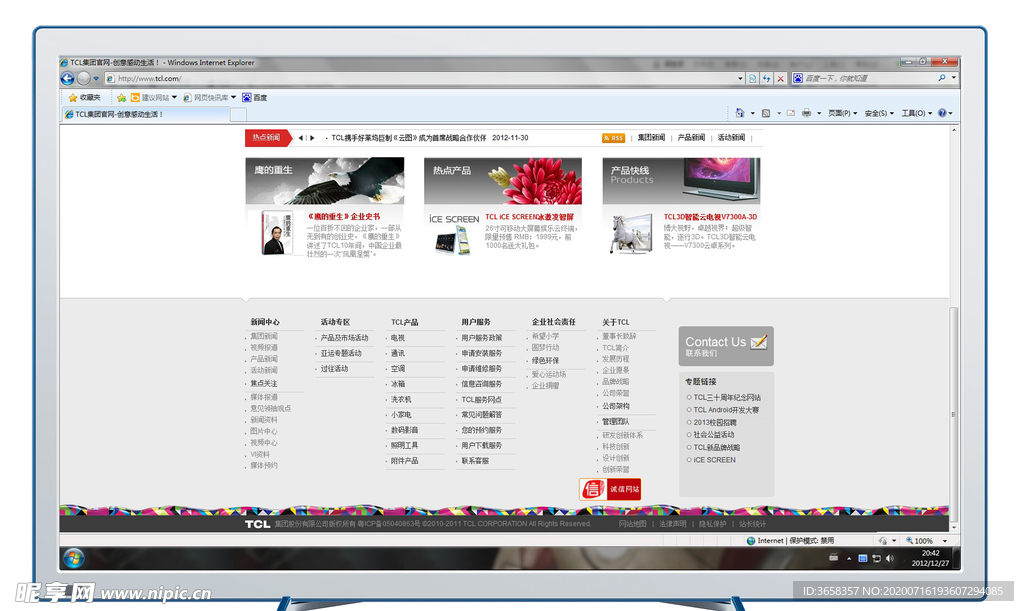Expand the Print button dropdown arrow

(819, 113)
